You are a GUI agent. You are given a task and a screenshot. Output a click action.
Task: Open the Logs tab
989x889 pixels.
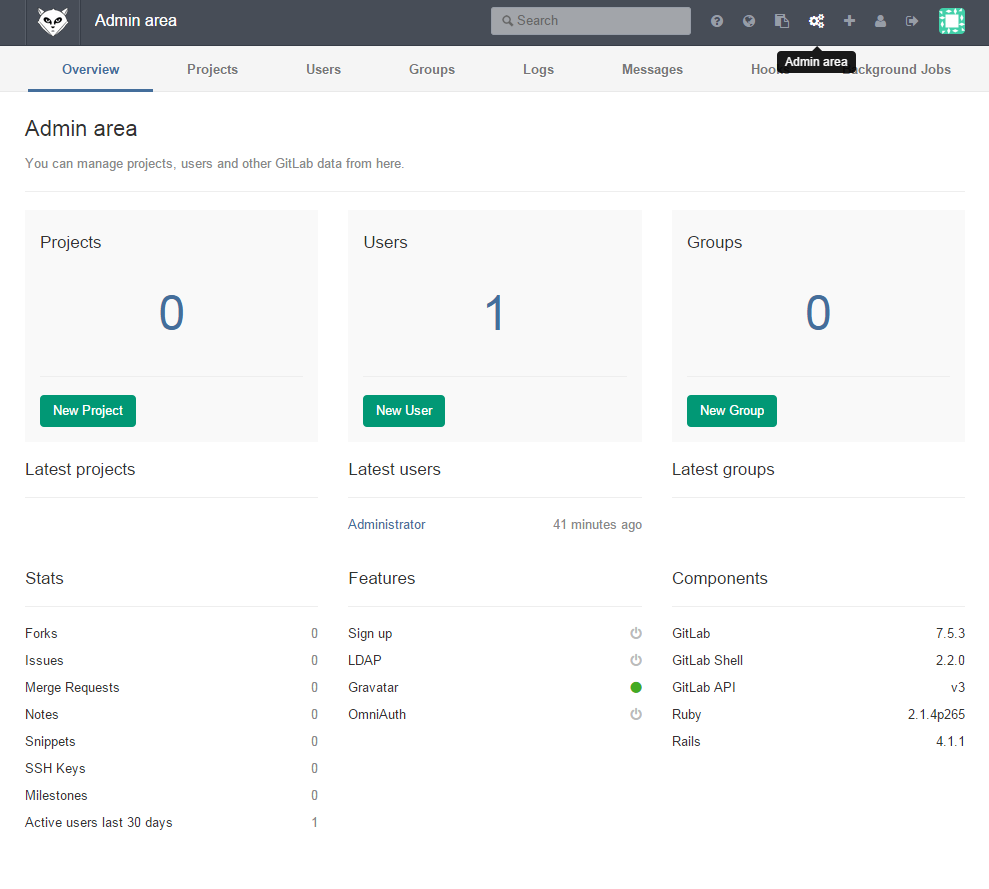pos(538,69)
